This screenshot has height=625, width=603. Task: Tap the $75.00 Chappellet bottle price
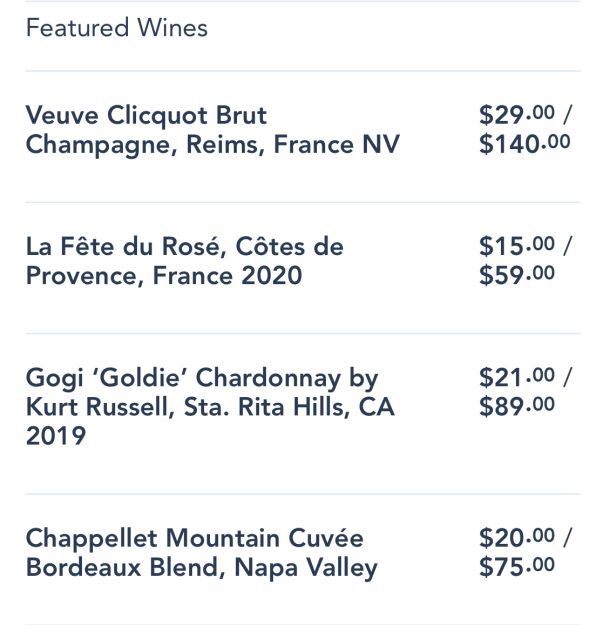(517, 567)
